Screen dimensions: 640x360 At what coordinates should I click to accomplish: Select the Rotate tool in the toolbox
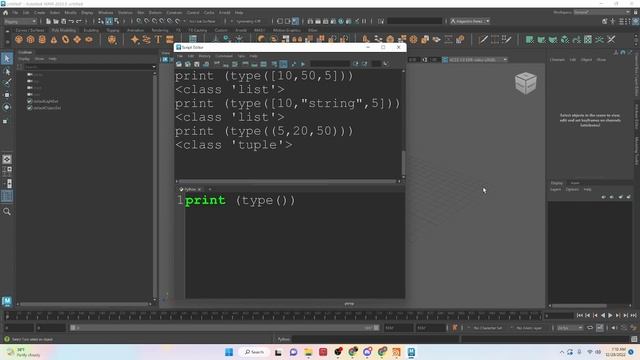coord(7,107)
